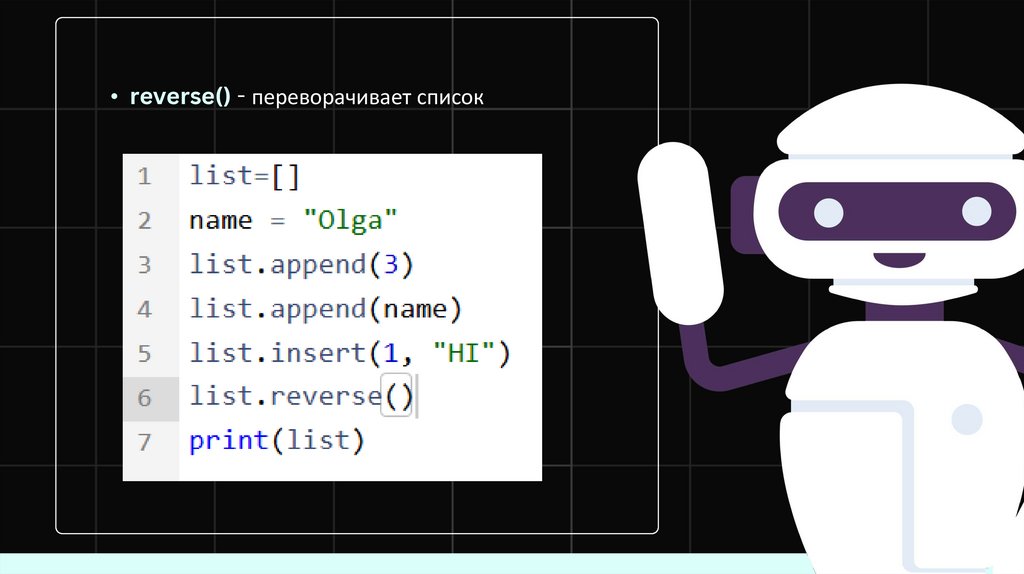The width and height of the screenshot is (1024, 574).
Task: Select line number 1 in gutter
Action: click(144, 177)
